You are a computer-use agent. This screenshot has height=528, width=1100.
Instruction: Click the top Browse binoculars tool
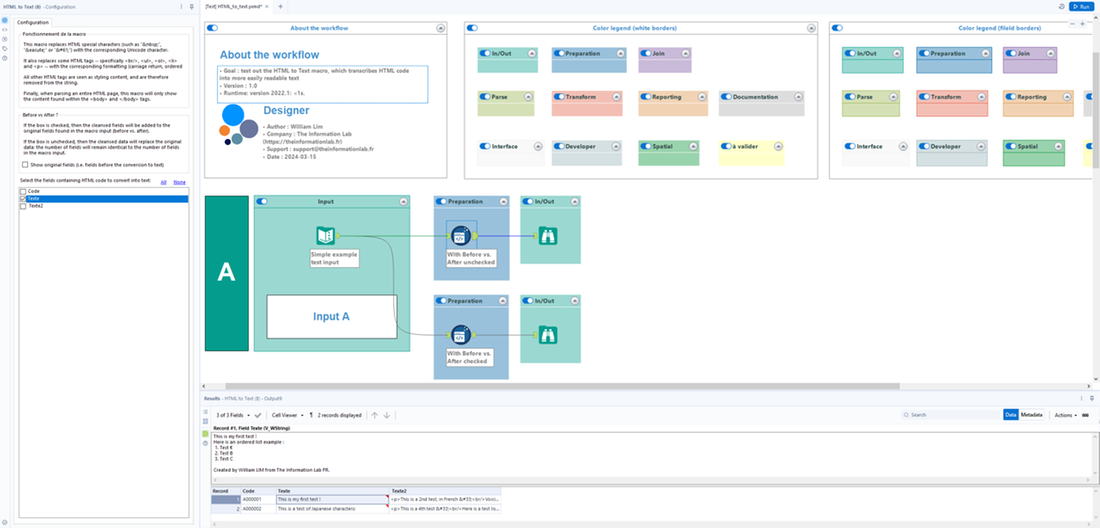click(548, 237)
